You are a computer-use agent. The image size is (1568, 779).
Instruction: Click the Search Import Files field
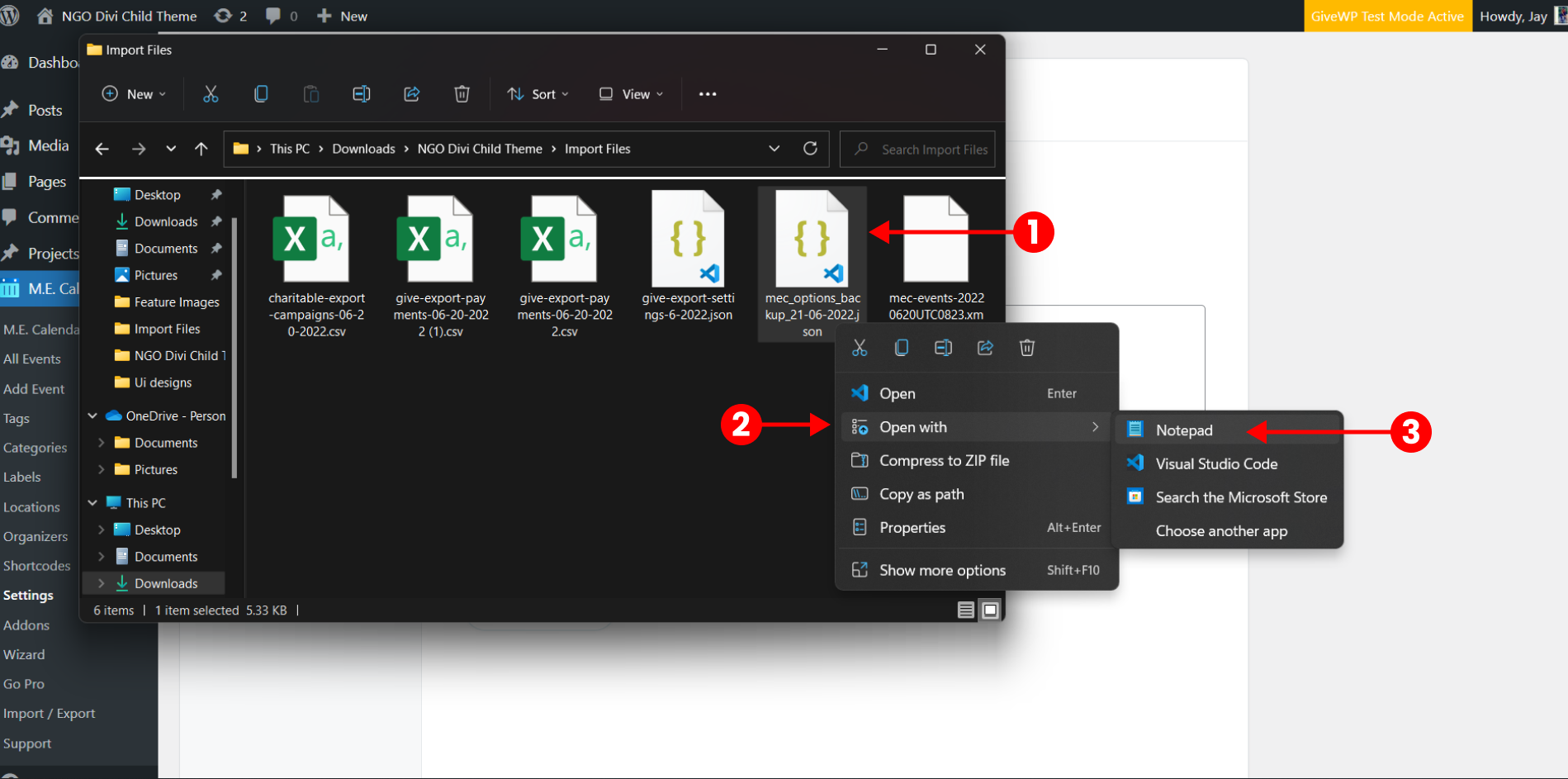pyautogui.click(x=917, y=149)
